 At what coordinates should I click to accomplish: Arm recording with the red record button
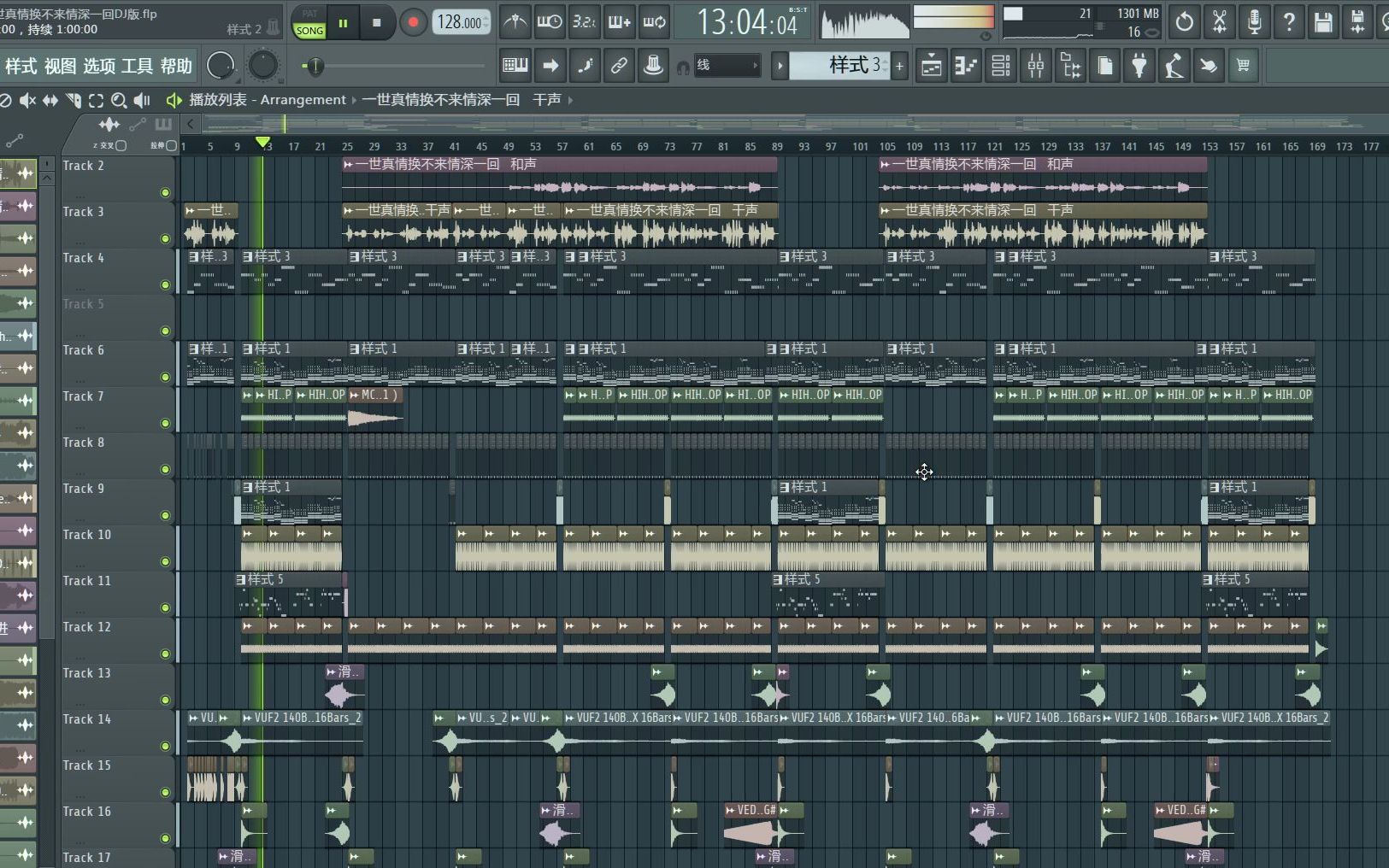pos(413,23)
